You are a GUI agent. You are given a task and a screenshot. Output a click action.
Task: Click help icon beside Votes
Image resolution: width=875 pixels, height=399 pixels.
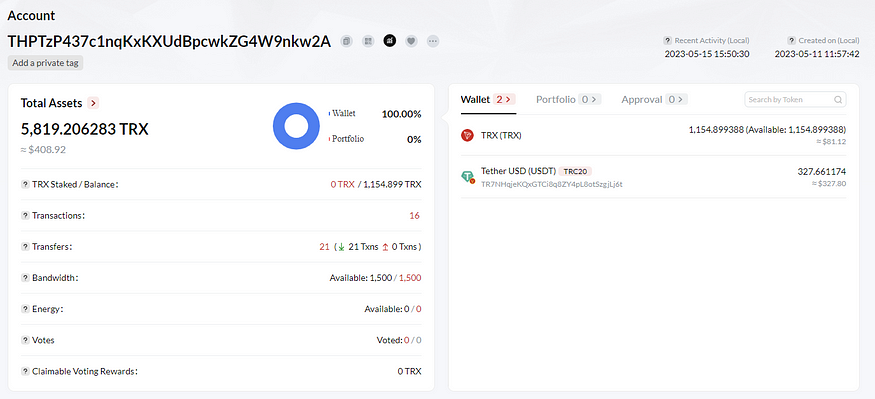(25, 340)
